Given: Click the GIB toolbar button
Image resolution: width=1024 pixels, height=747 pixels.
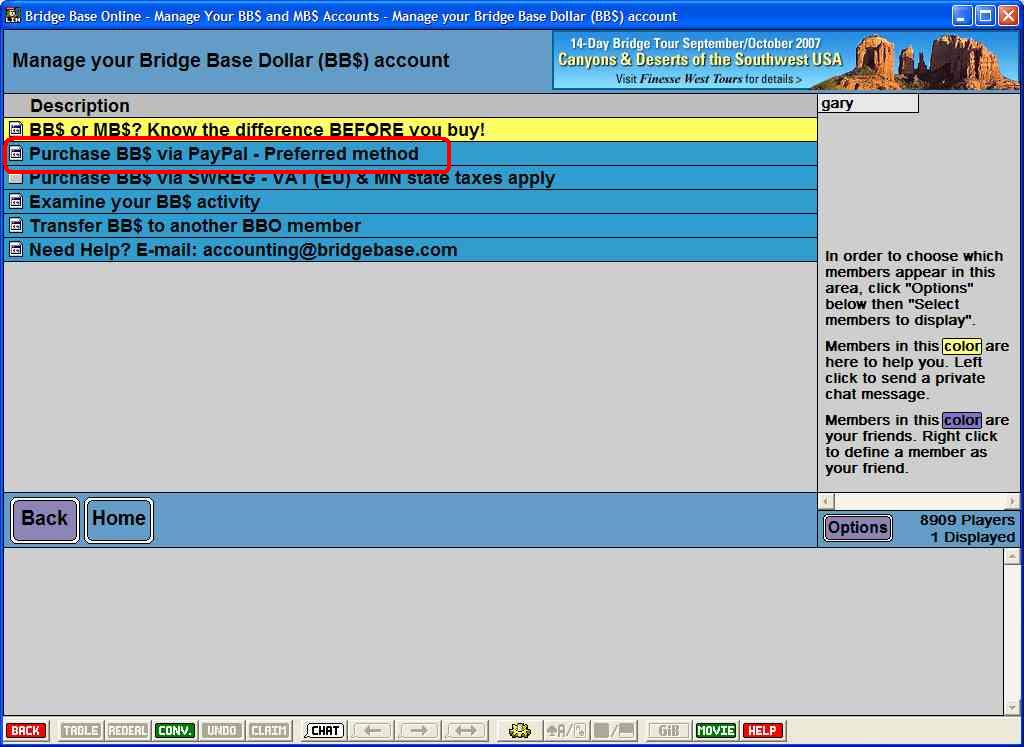Looking at the screenshot, I should pos(668,731).
